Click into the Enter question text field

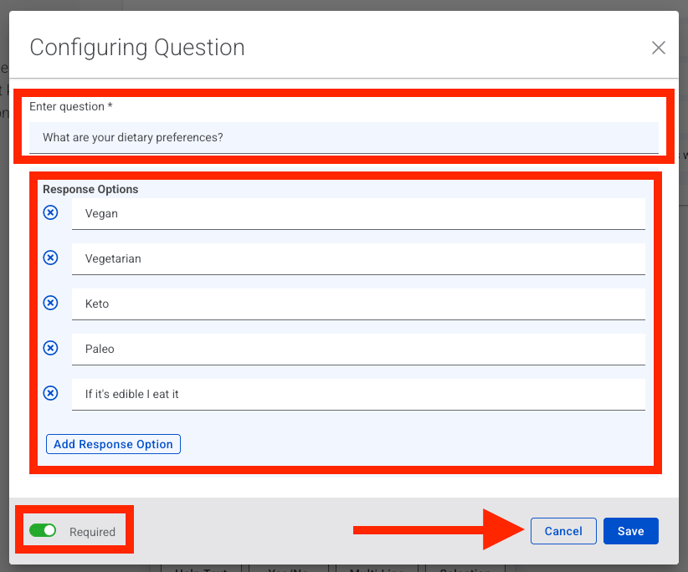[x=343, y=138]
